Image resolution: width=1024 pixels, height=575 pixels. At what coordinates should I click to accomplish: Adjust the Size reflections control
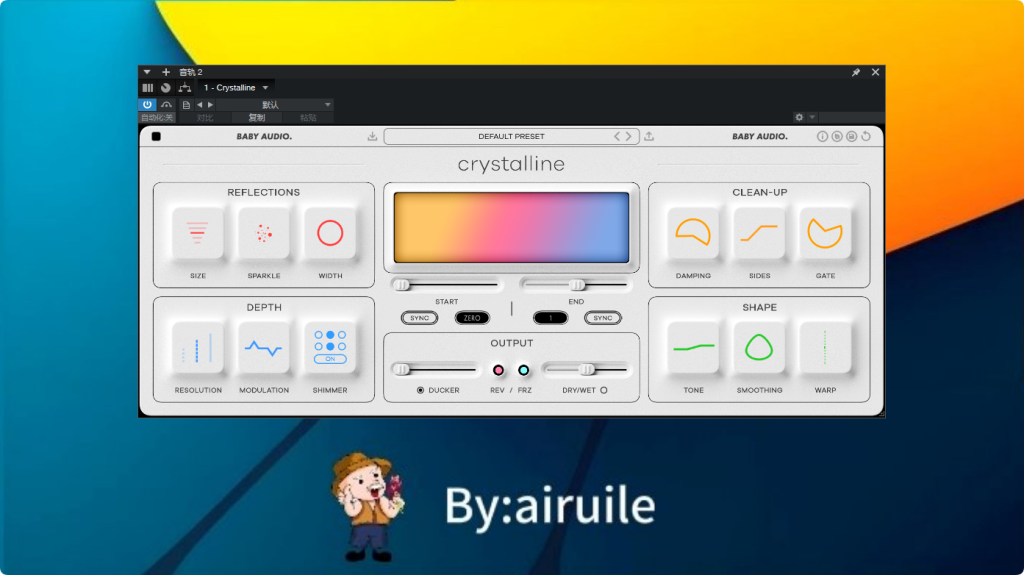(x=197, y=233)
